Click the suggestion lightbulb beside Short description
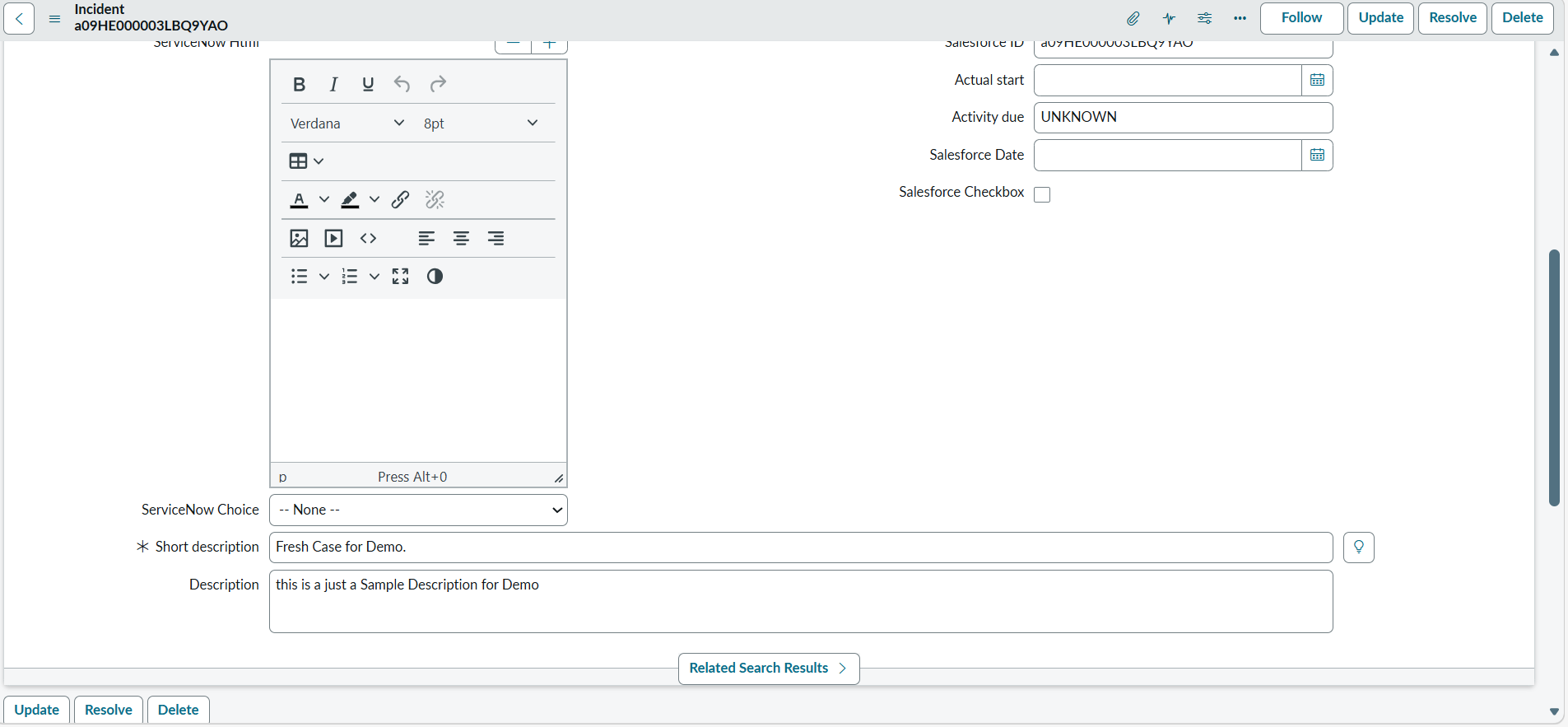This screenshot has width=1568, height=727. [1359, 547]
